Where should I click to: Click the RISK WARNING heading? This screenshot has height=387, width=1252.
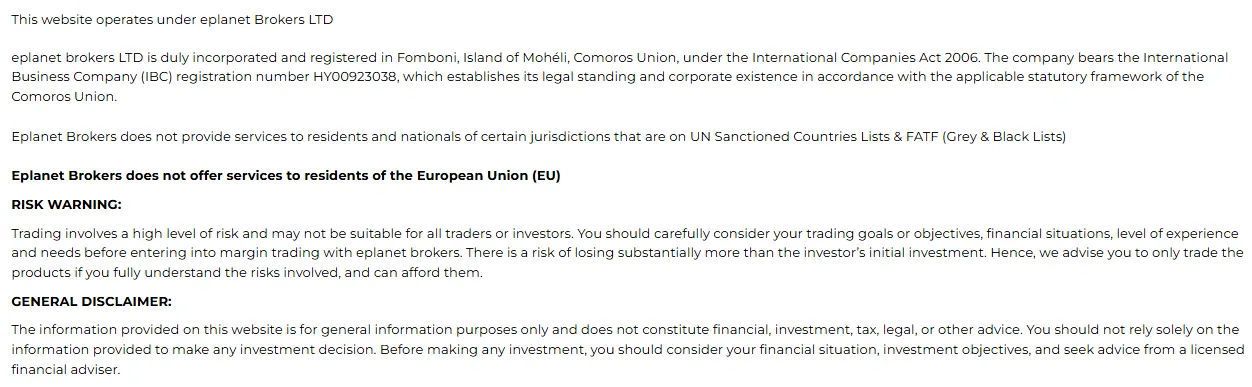coord(66,204)
